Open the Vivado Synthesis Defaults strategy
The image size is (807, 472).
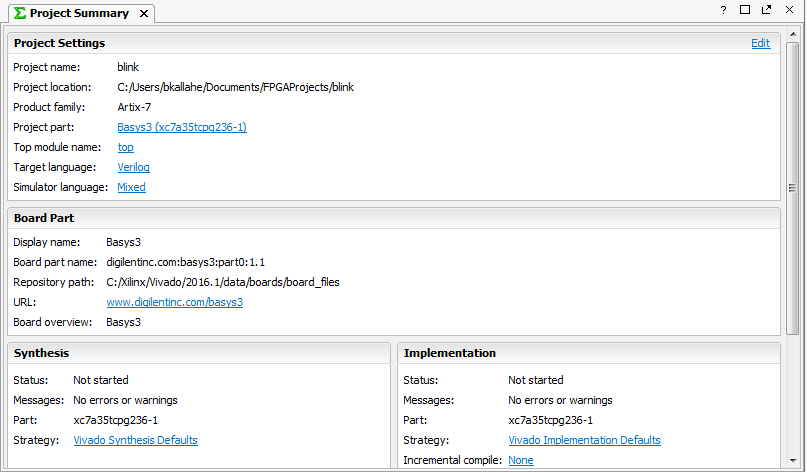click(x=135, y=440)
